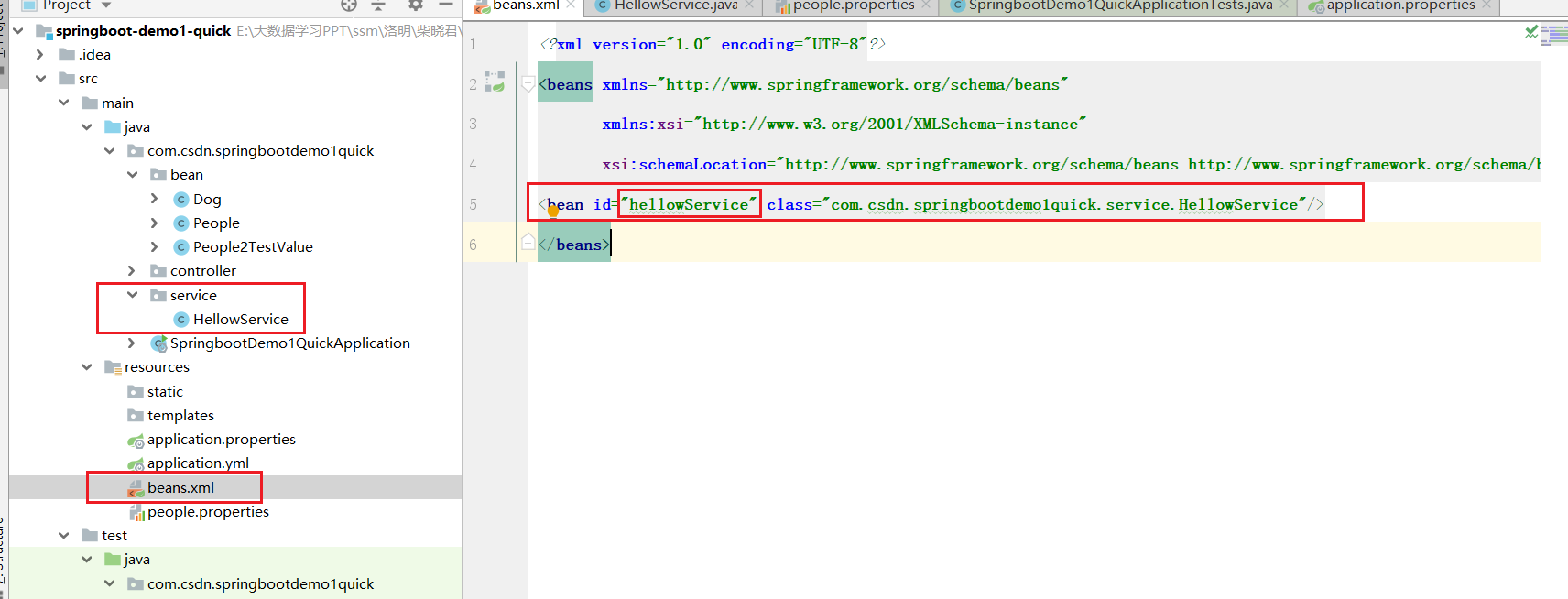
Task: Click people.properties file icon in tree
Action: click(x=136, y=512)
